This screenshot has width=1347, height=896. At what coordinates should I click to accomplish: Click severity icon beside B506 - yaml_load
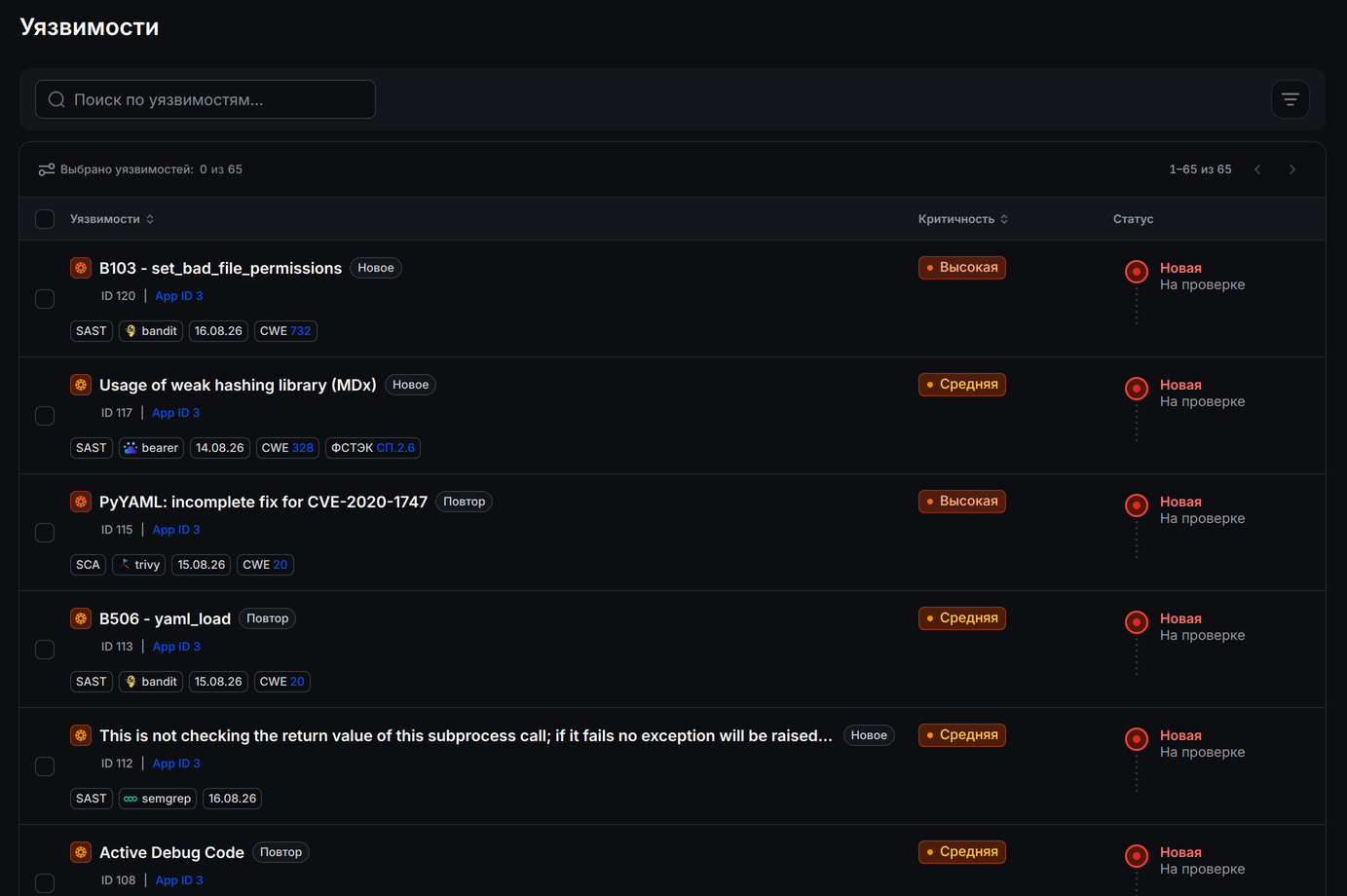(81, 618)
